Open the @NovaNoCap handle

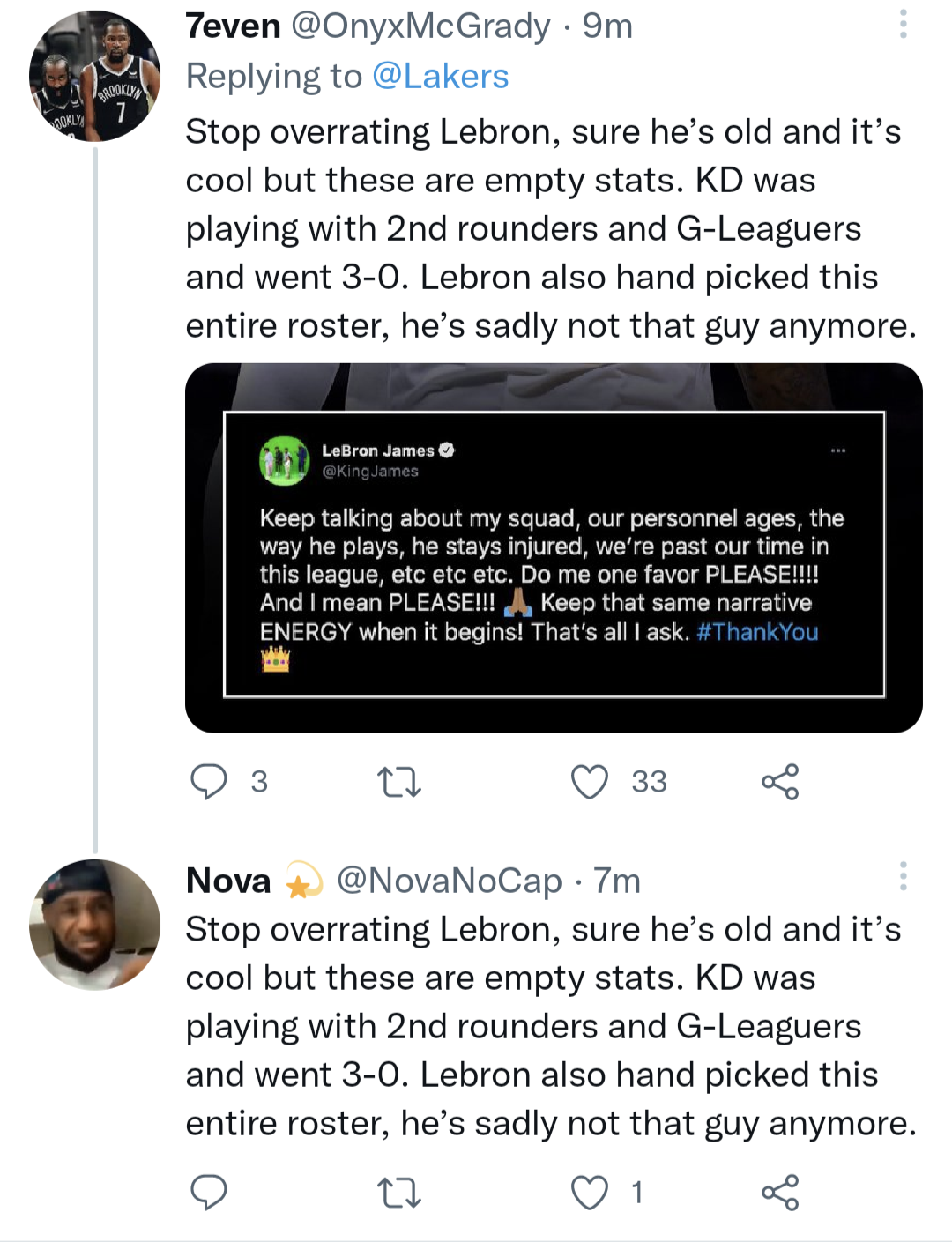[x=449, y=881]
